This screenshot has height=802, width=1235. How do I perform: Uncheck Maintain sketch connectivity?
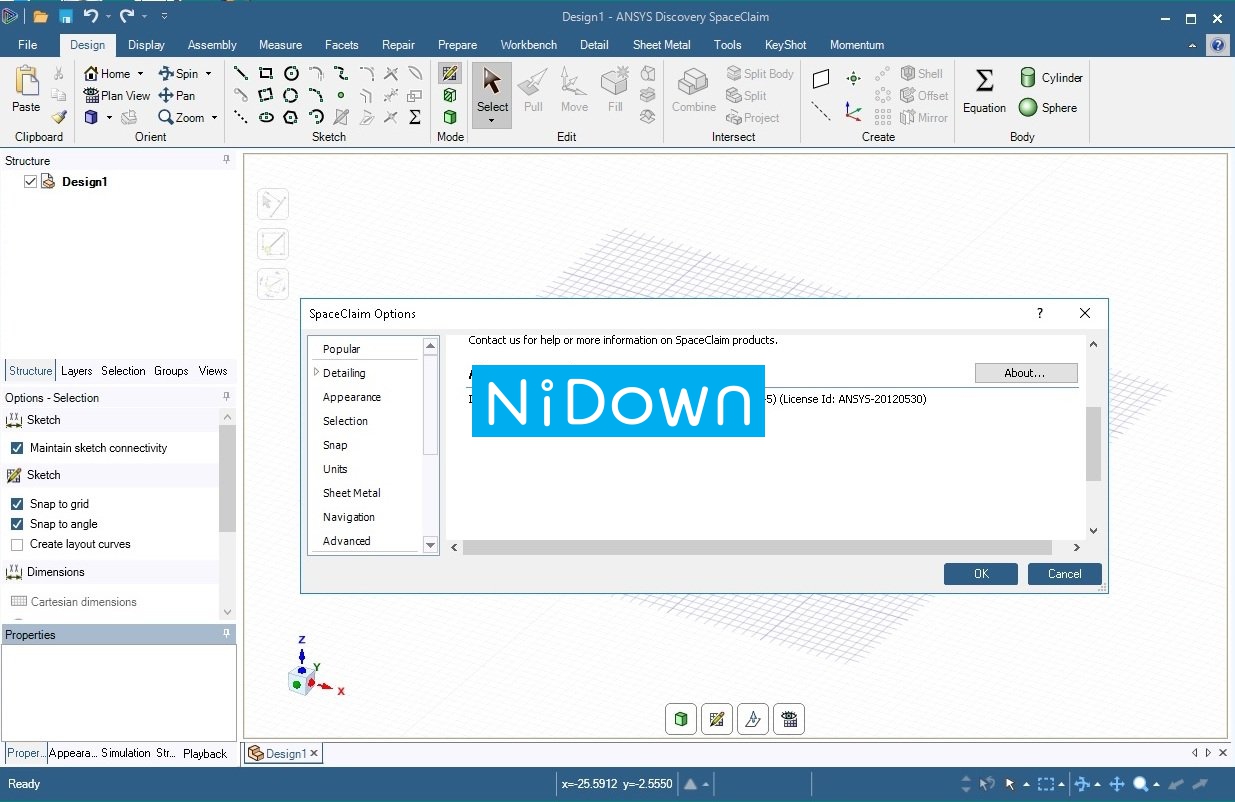(x=14, y=447)
